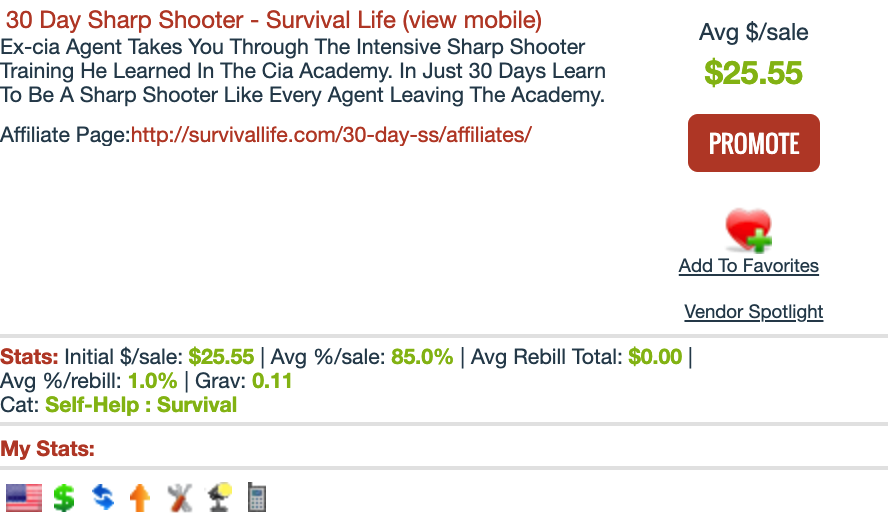Click the mobile phone icon

[x=257, y=498]
